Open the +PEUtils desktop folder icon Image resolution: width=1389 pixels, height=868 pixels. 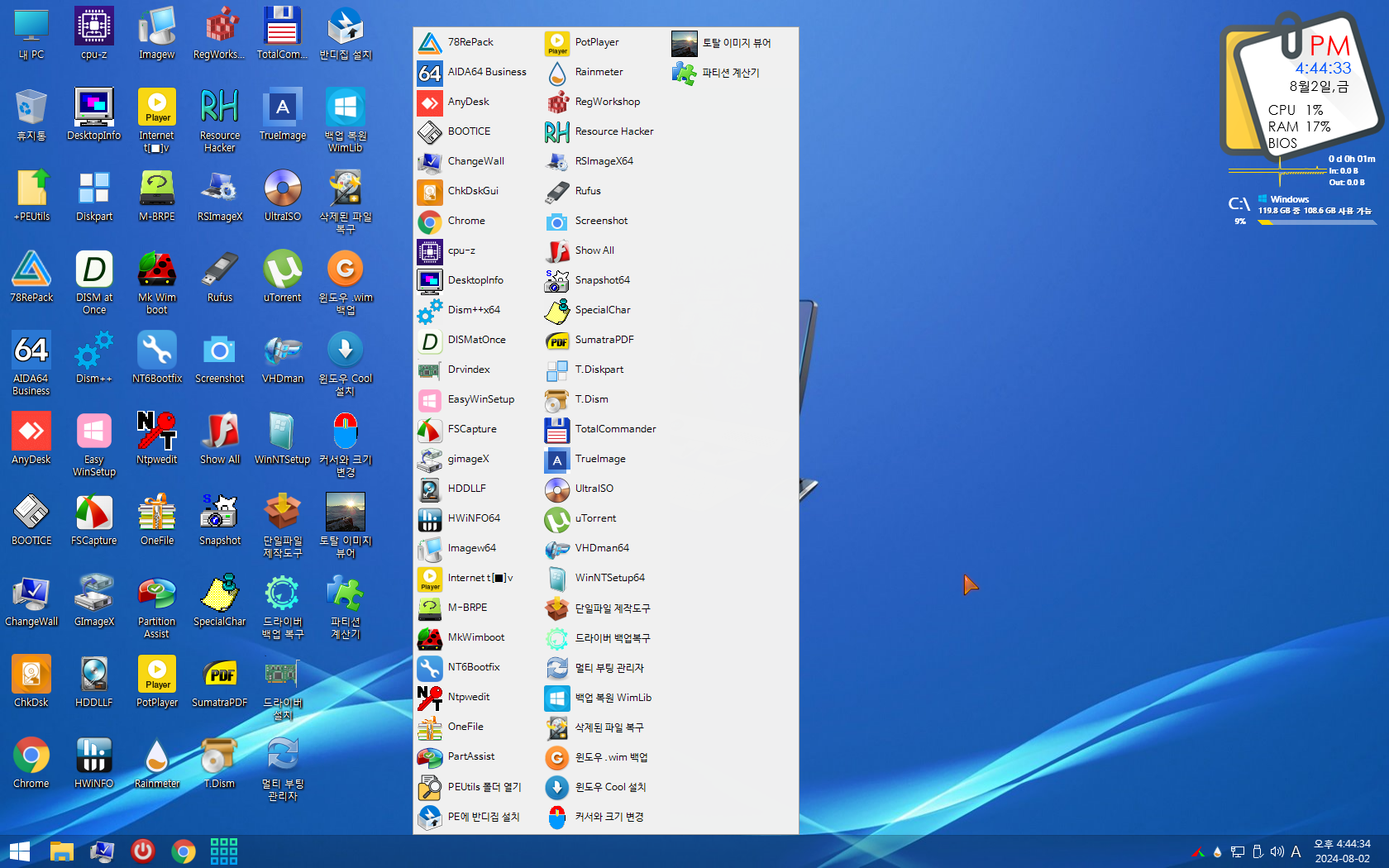tap(31, 195)
